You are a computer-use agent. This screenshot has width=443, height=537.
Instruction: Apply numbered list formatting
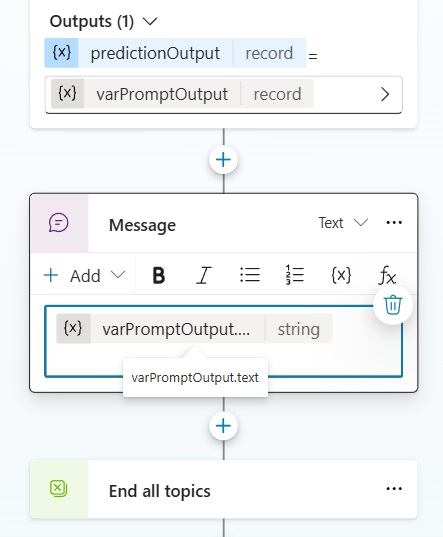[294, 275]
